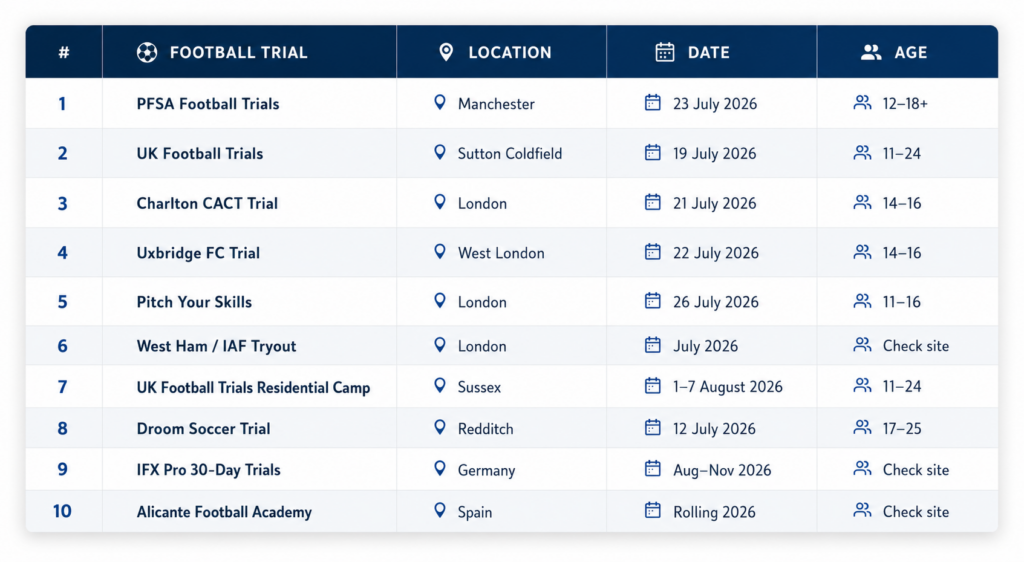Click the location pin icon in header
1024x562 pixels.
446,52
